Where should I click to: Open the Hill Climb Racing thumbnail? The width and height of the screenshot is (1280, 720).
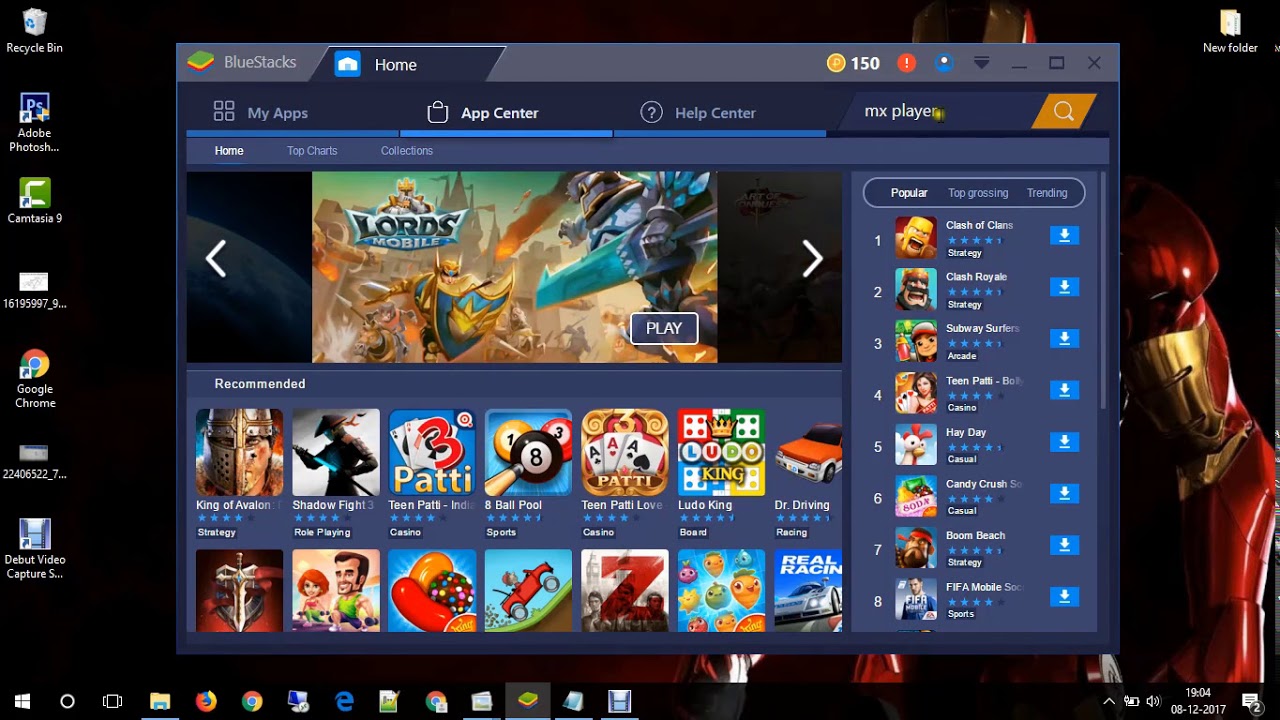(x=528, y=590)
